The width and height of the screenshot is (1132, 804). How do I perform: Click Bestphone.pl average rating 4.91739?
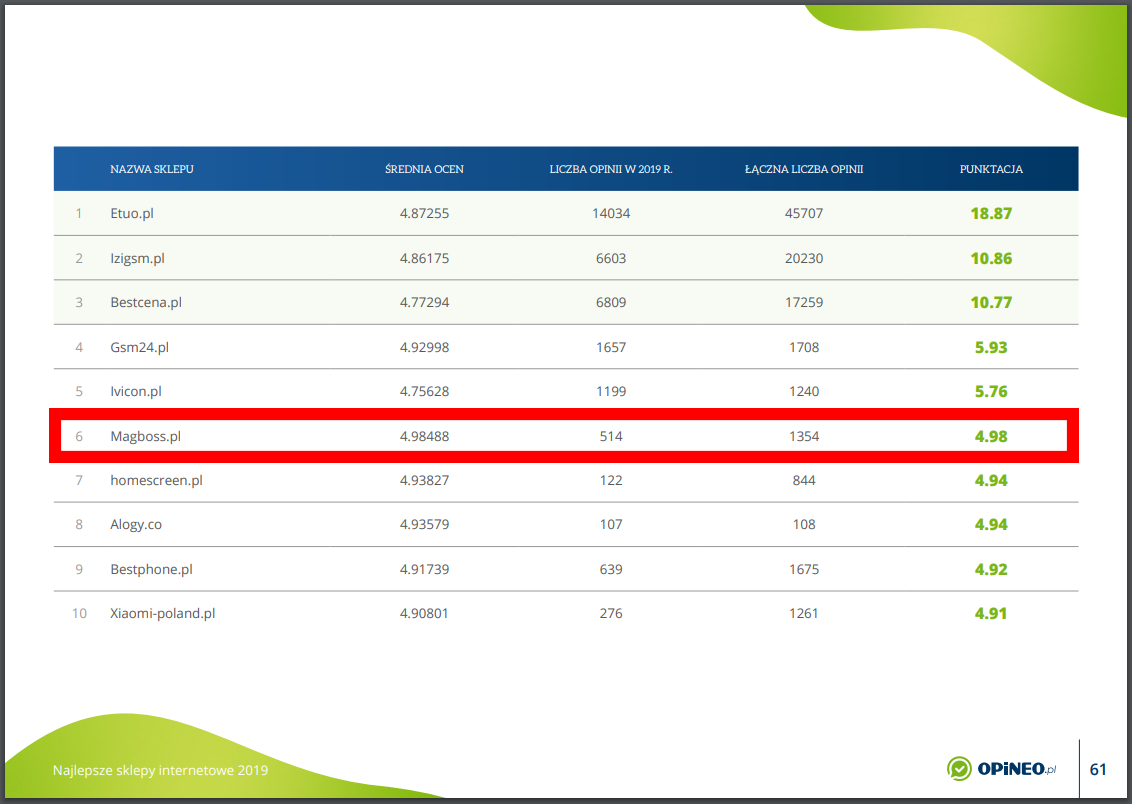coord(424,569)
